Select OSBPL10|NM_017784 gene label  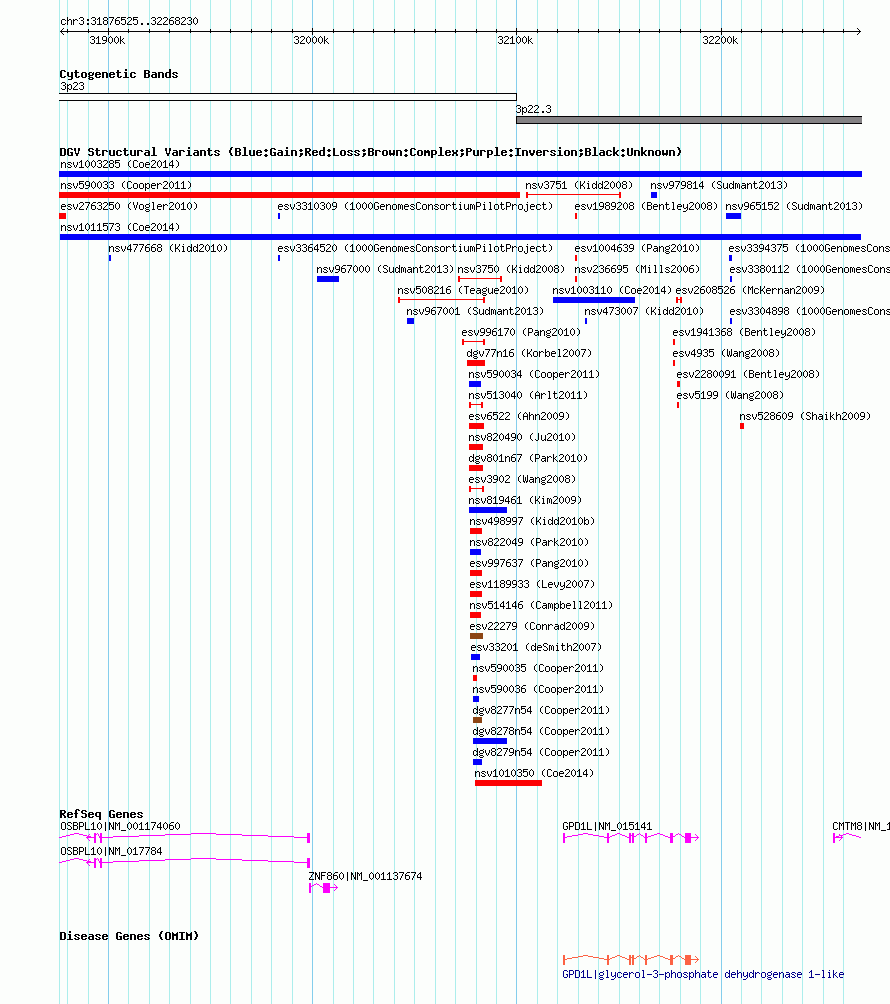tap(111, 852)
